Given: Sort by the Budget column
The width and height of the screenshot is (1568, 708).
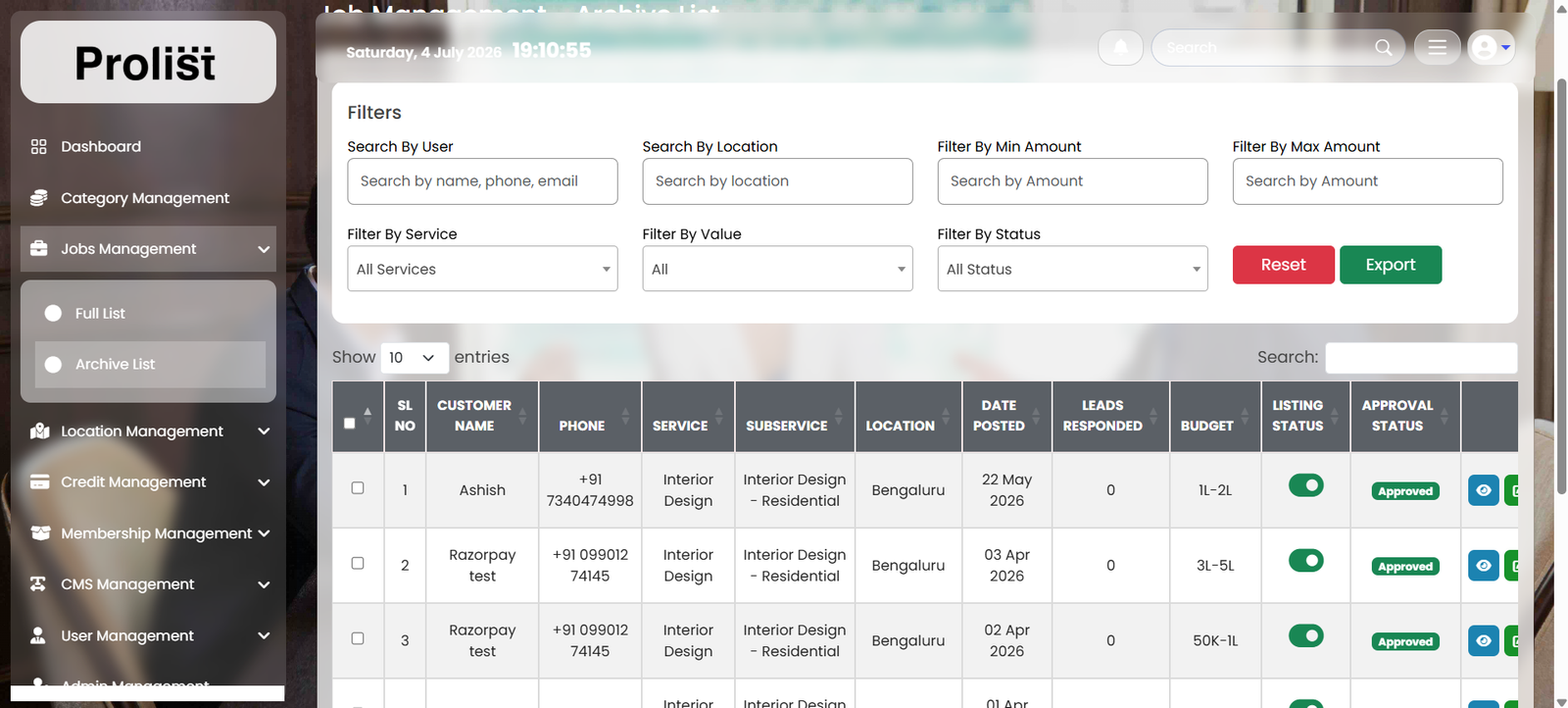Looking at the screenshot, I should coord(1215,416).
